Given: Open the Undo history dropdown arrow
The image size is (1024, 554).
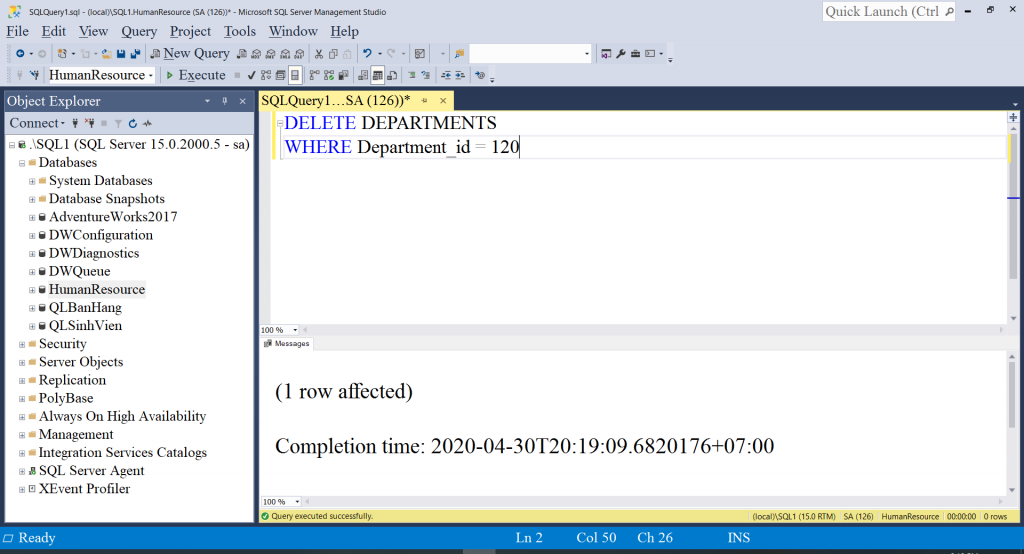Looking at the screenshot, I should 379,54.
